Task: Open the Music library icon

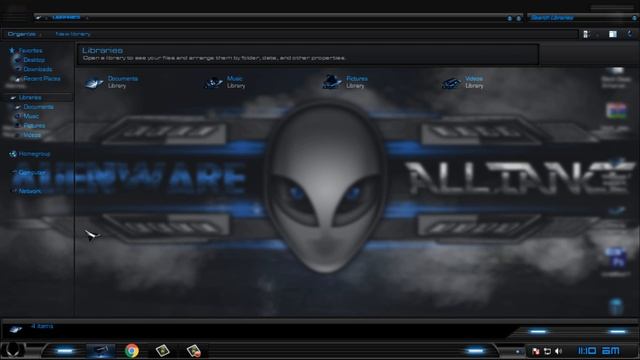Action: (x=213, y=82)
